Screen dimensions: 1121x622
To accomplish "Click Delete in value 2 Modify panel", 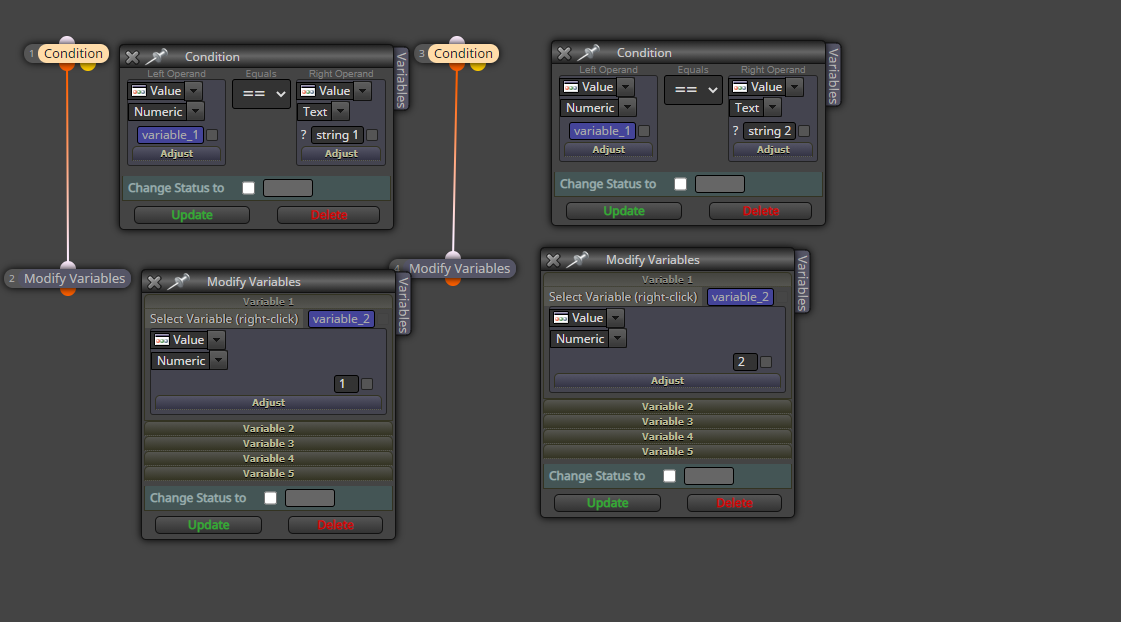I will 734,503.
